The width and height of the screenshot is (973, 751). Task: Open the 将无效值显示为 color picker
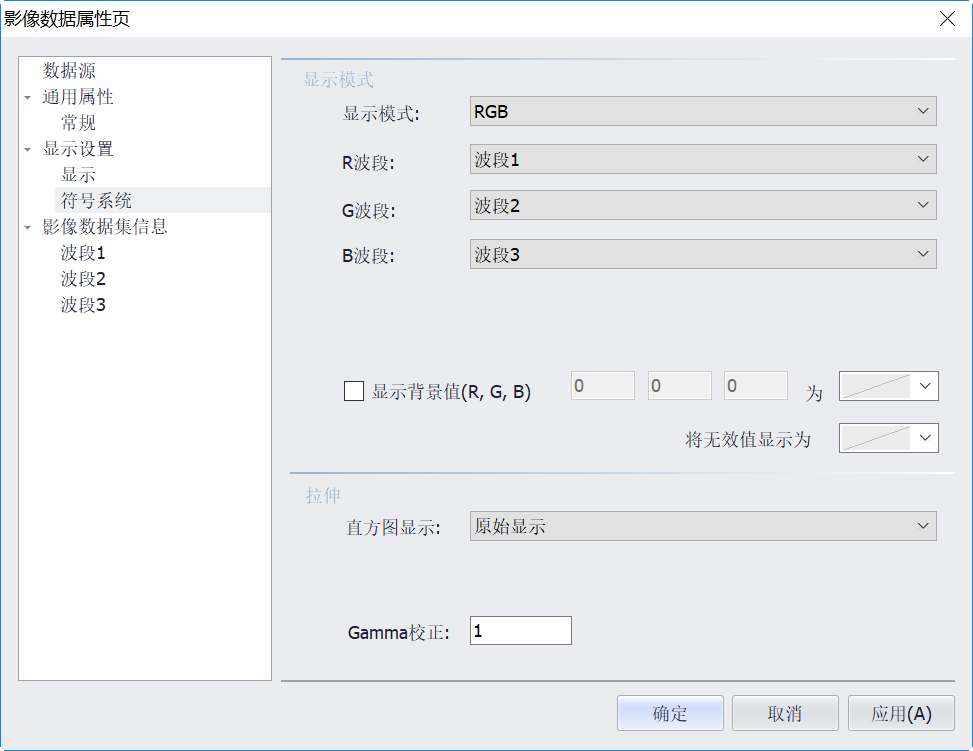(x=888, y=438)
